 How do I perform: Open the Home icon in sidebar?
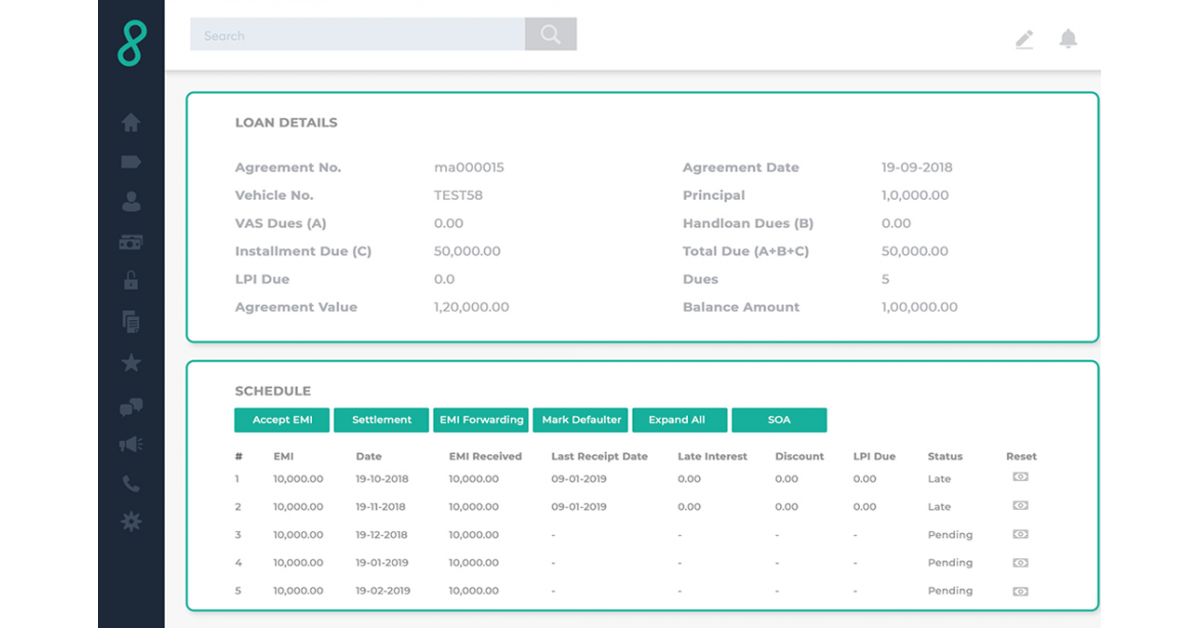coord(131,123)
